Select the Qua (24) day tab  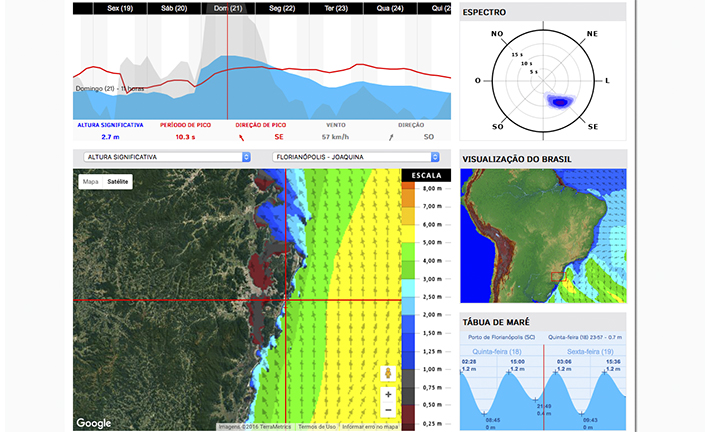coord(390,8)
